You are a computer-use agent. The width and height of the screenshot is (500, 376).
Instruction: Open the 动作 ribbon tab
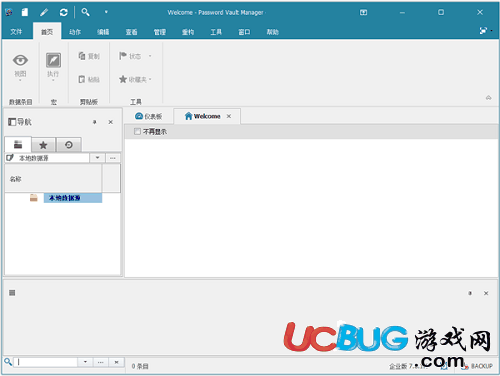75,32
